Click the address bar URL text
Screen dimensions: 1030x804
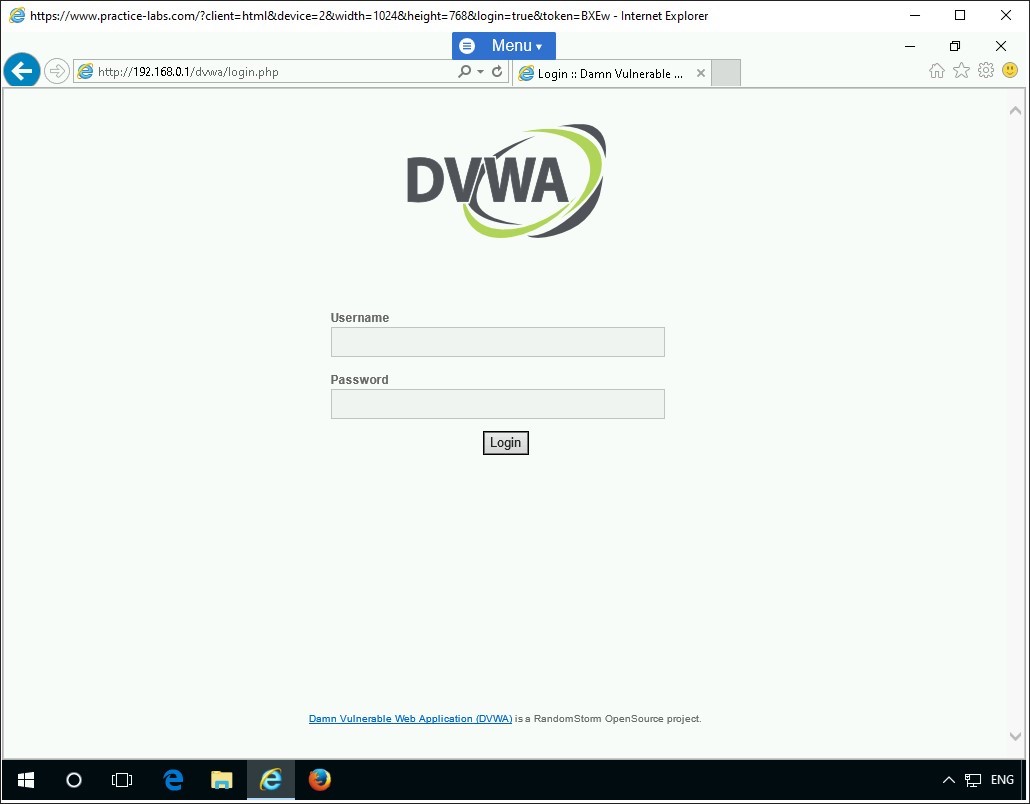tap(189, 72)
